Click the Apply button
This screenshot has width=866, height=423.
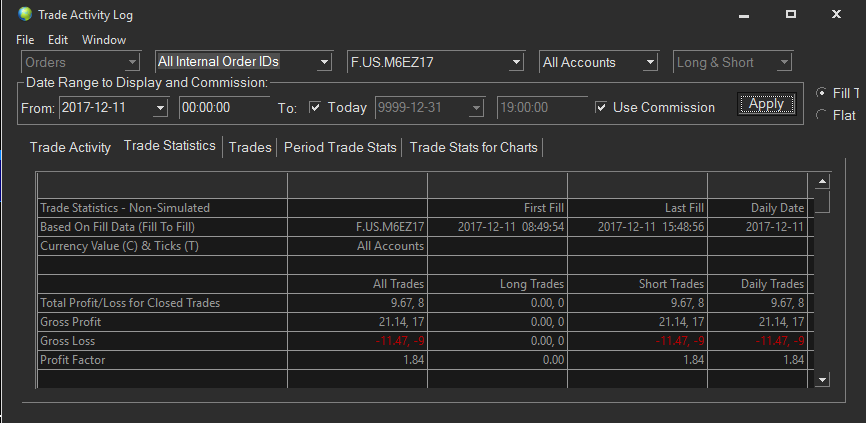[x=767, y=104]
